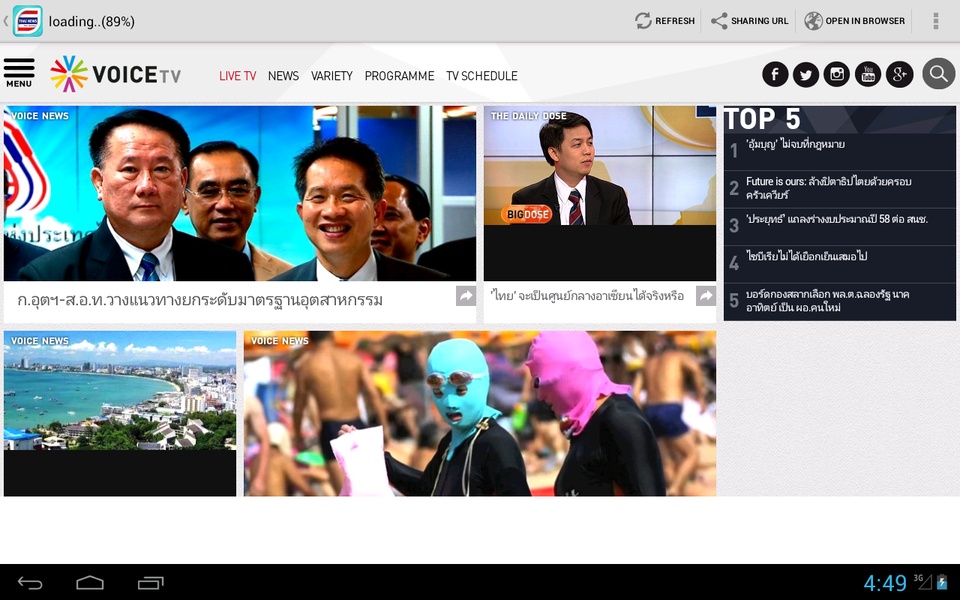Viewport: 960px width, 600px height.
Task: Select the TV SCHEDULE menu item
Action: point(482,76)
